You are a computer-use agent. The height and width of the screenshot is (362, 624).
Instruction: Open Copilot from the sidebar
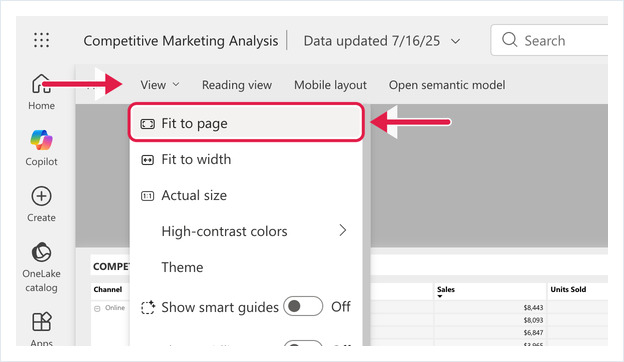point(41,148)
